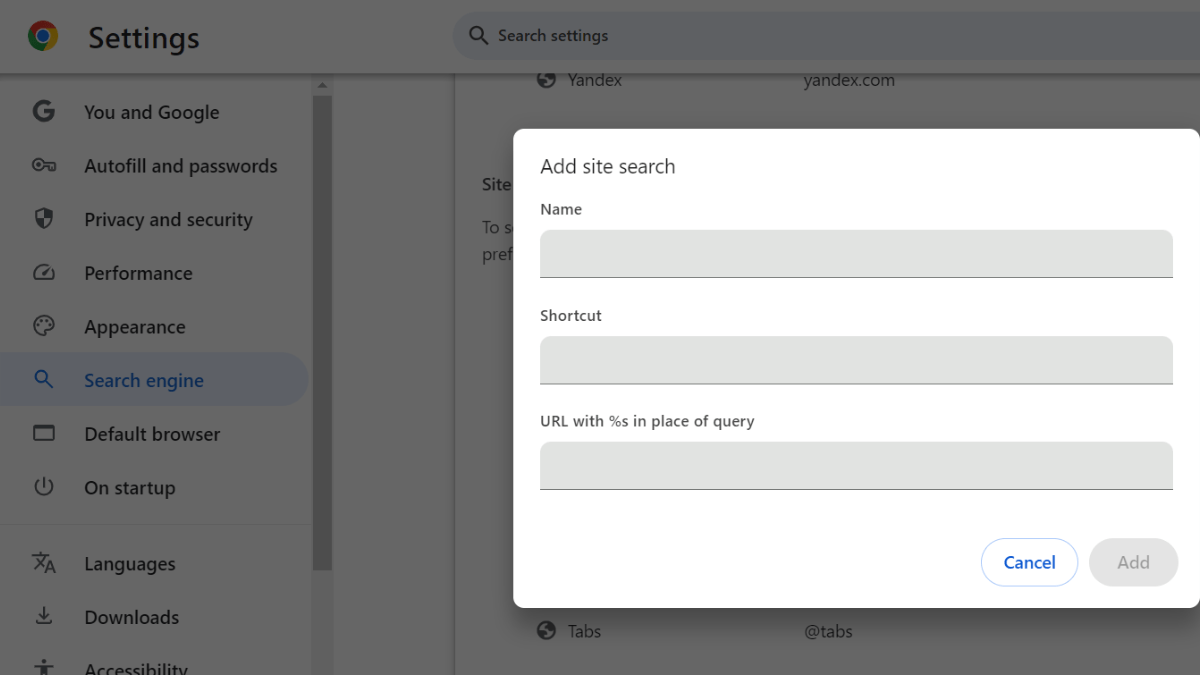
Task: Open the Default browser settings section
Action: tap(151, 433)
